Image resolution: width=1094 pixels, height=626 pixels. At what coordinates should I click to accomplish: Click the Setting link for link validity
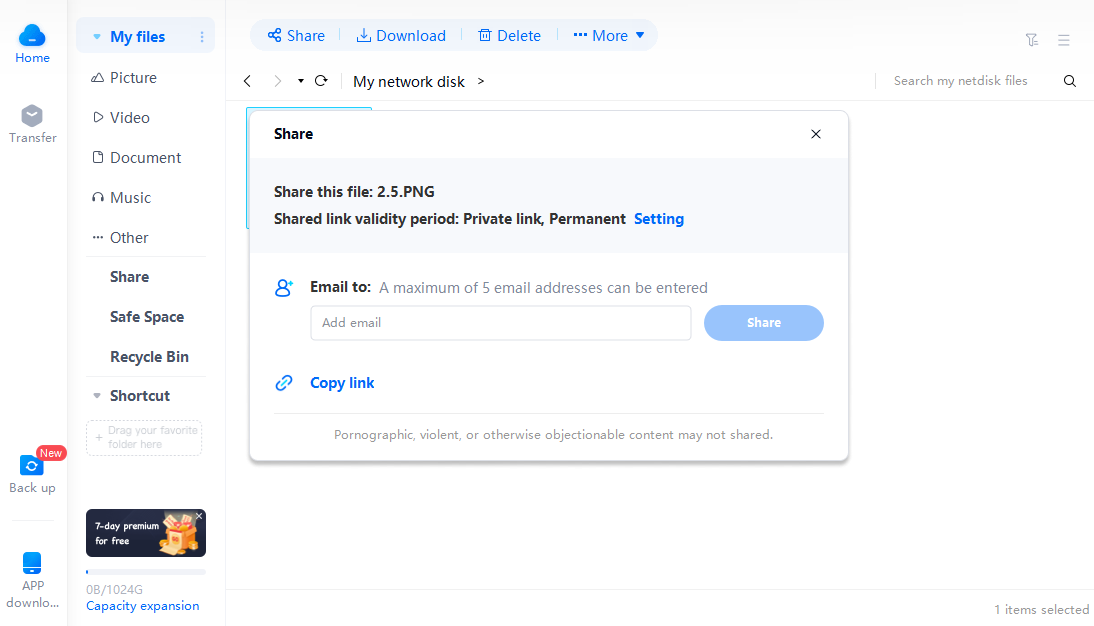(x=659, y=219)
